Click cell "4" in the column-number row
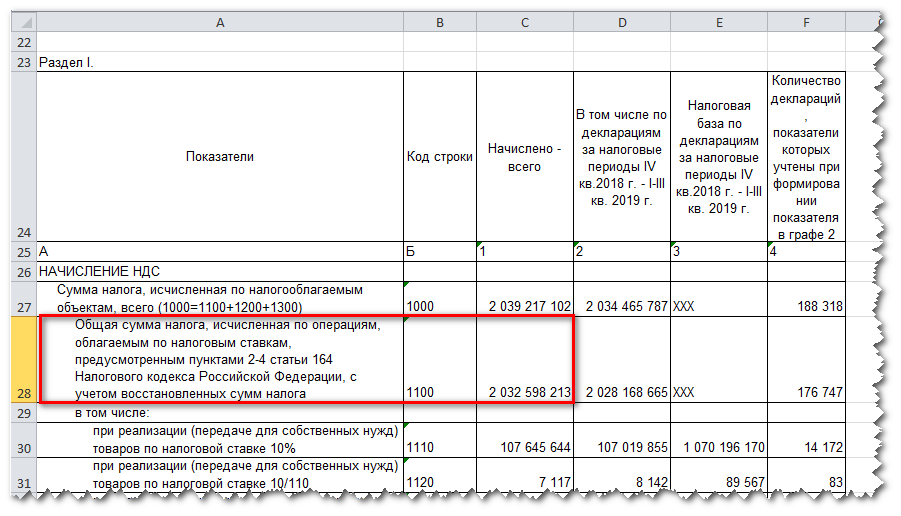 [x=806, y=252]
